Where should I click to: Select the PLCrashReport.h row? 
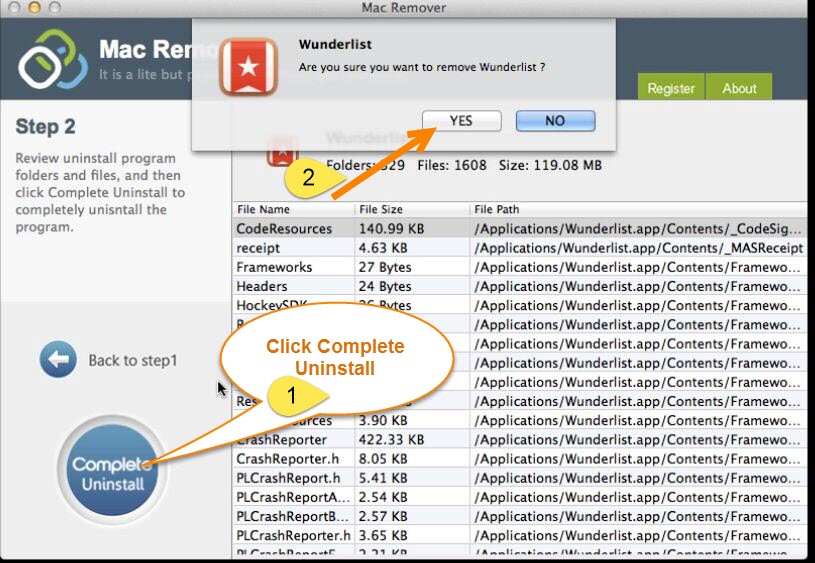(520, 478)
